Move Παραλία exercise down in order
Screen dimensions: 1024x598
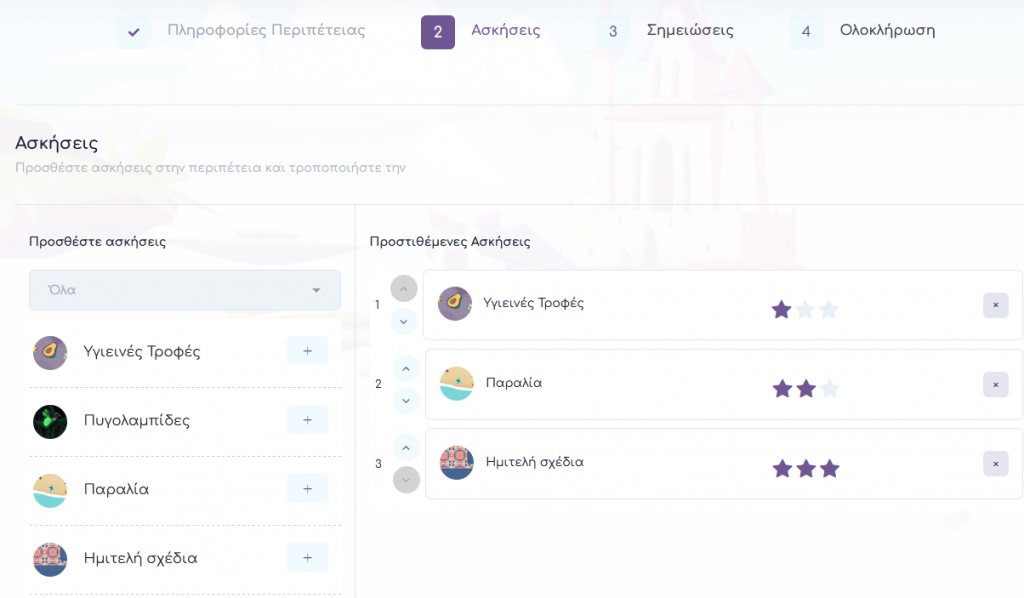click(405, 400)
